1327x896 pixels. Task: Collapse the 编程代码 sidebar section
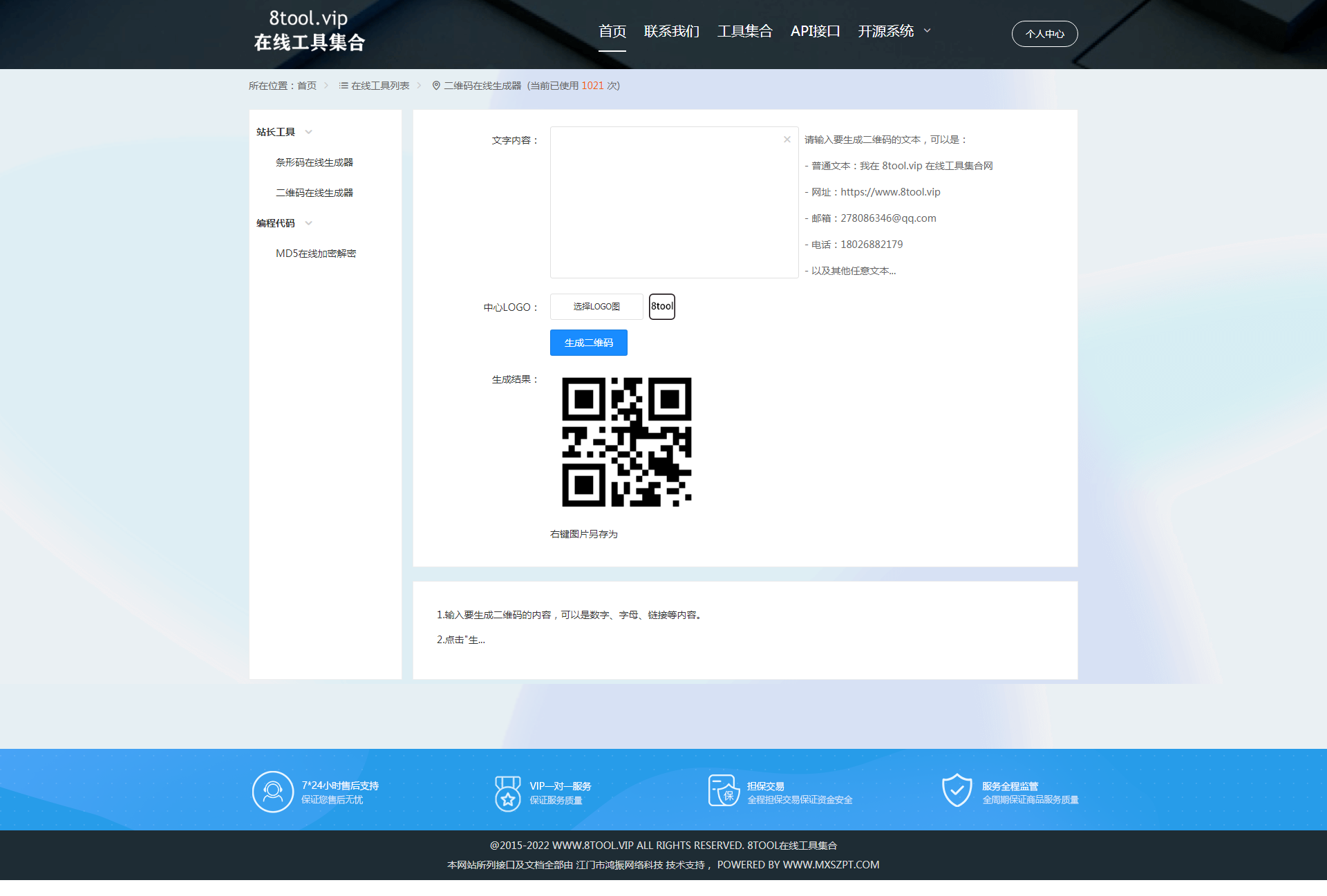[309, 223]
